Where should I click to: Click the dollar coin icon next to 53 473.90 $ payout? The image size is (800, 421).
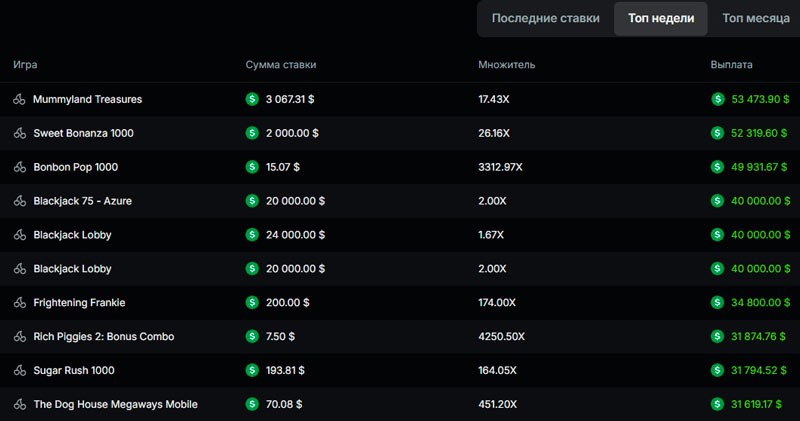717,99
